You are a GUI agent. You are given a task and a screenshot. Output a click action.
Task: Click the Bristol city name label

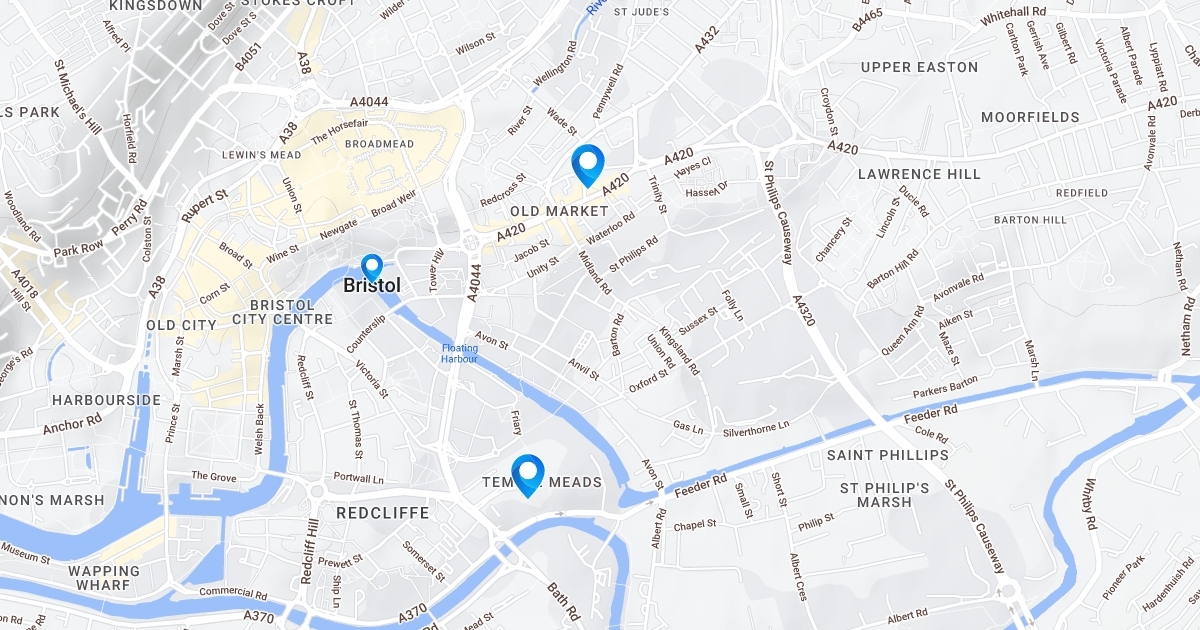click(372, 286)
